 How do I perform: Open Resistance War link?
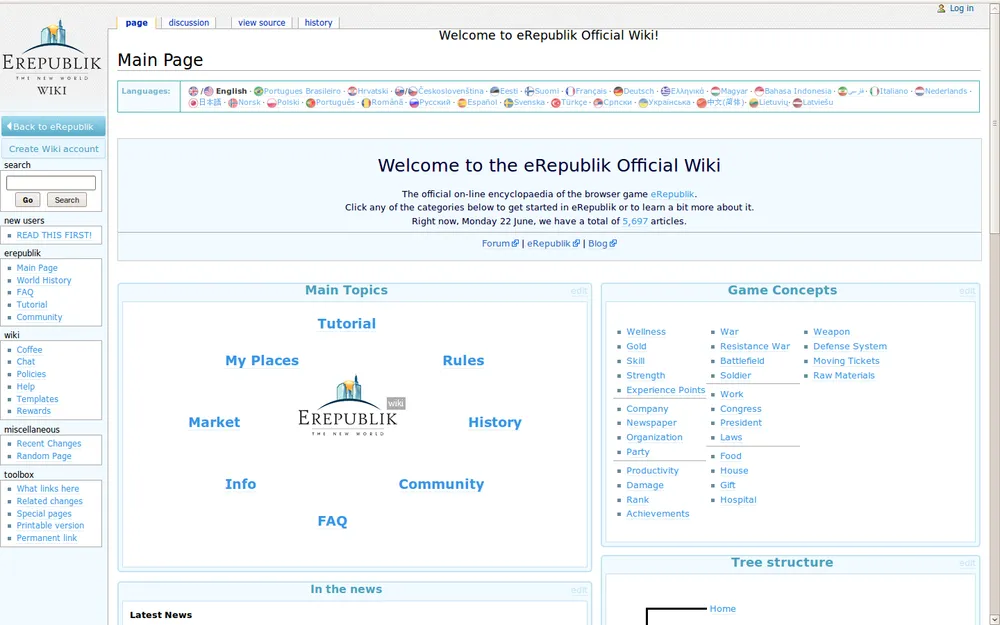tap(755, 346)
